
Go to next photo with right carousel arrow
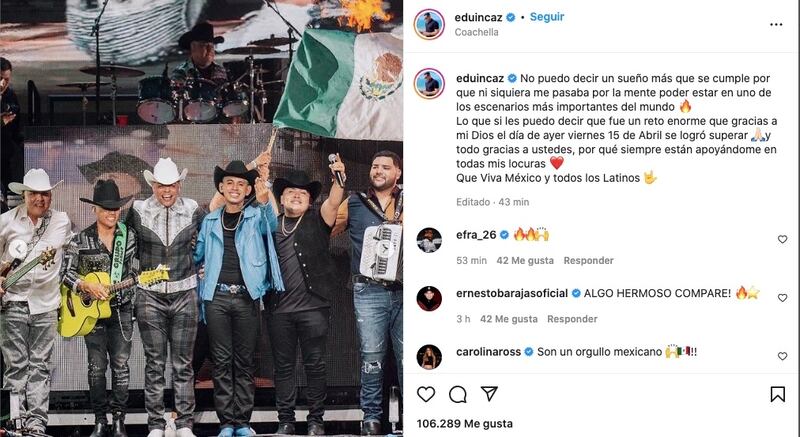[x=386, y=249]
